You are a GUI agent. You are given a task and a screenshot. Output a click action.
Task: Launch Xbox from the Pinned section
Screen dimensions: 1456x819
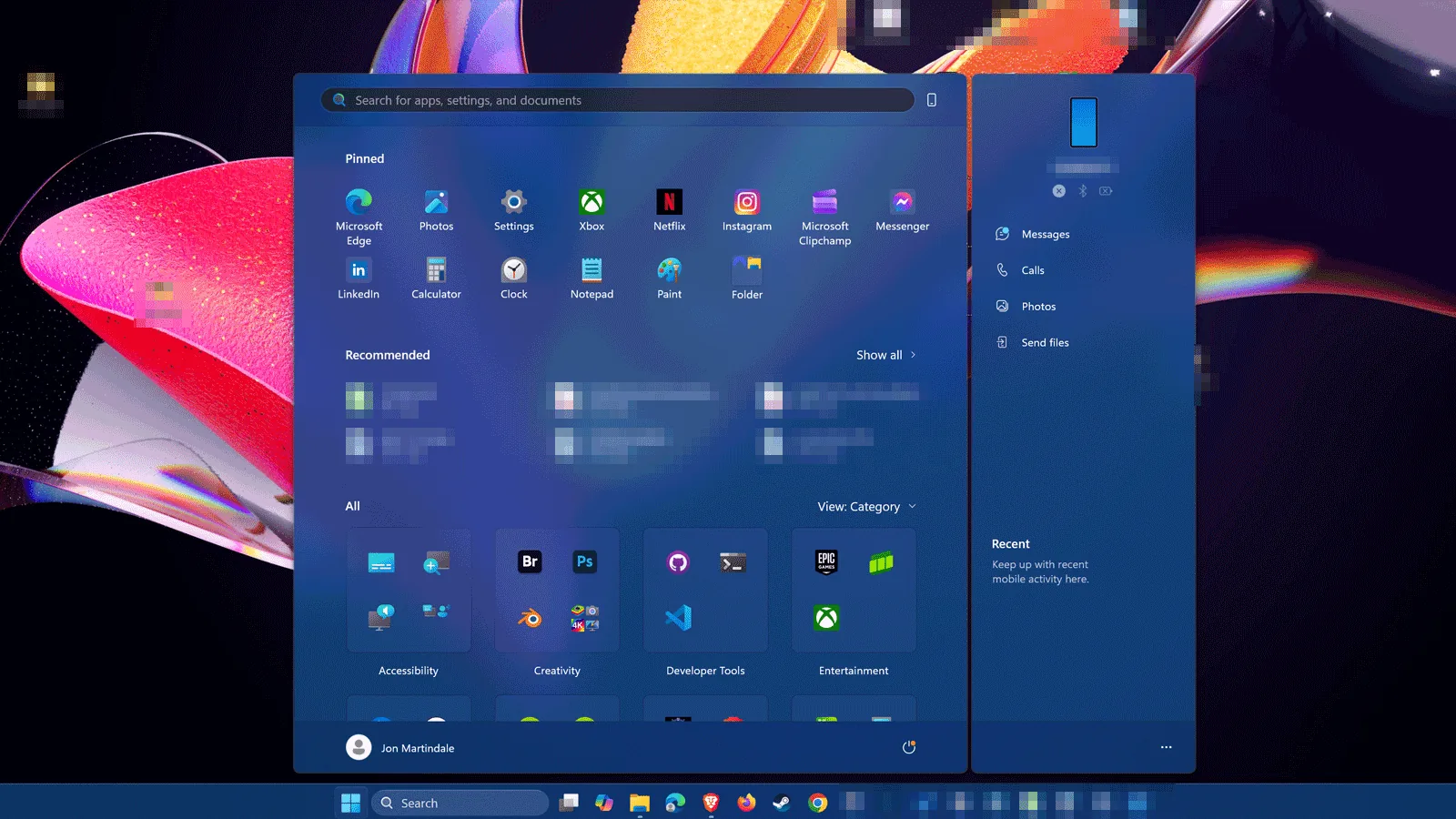point(591,210)
